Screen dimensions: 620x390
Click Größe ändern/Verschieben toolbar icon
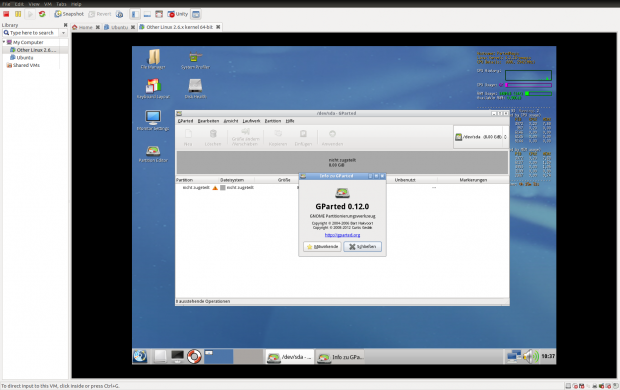246,137
